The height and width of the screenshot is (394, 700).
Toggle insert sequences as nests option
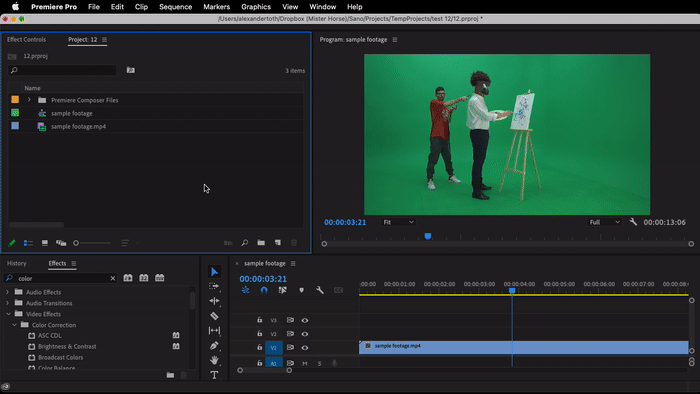(246, 290)
